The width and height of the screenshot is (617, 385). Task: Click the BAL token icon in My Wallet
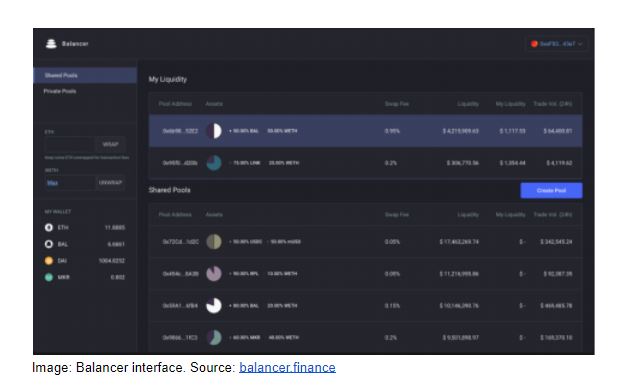click(49, 244)
